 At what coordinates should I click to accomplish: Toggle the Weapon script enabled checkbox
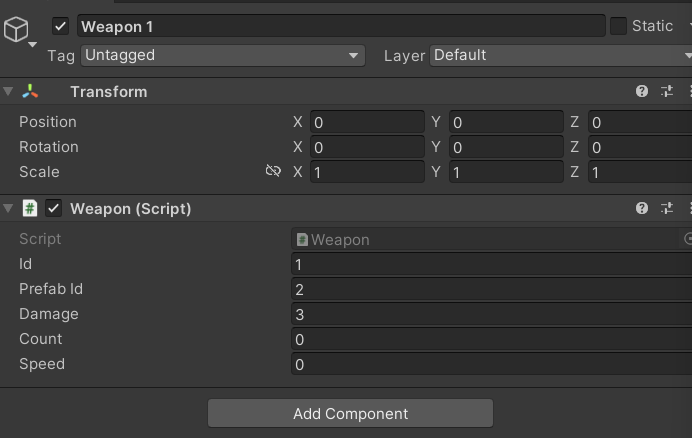click(x=54, y=208)
